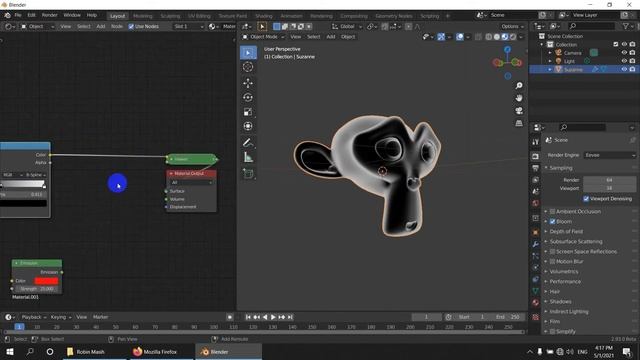Open the Tool properties tab icon
640x360 pixels.
(x=536, y=142)
